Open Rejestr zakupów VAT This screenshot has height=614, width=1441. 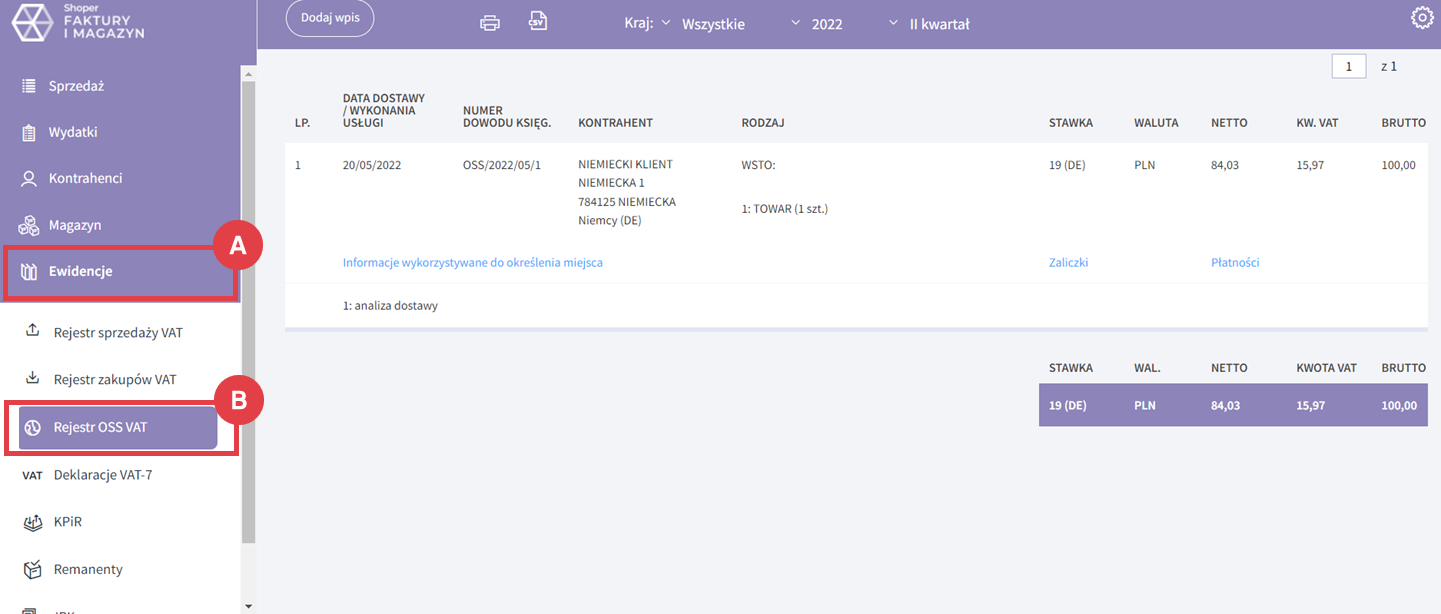[x=114, y=379]
